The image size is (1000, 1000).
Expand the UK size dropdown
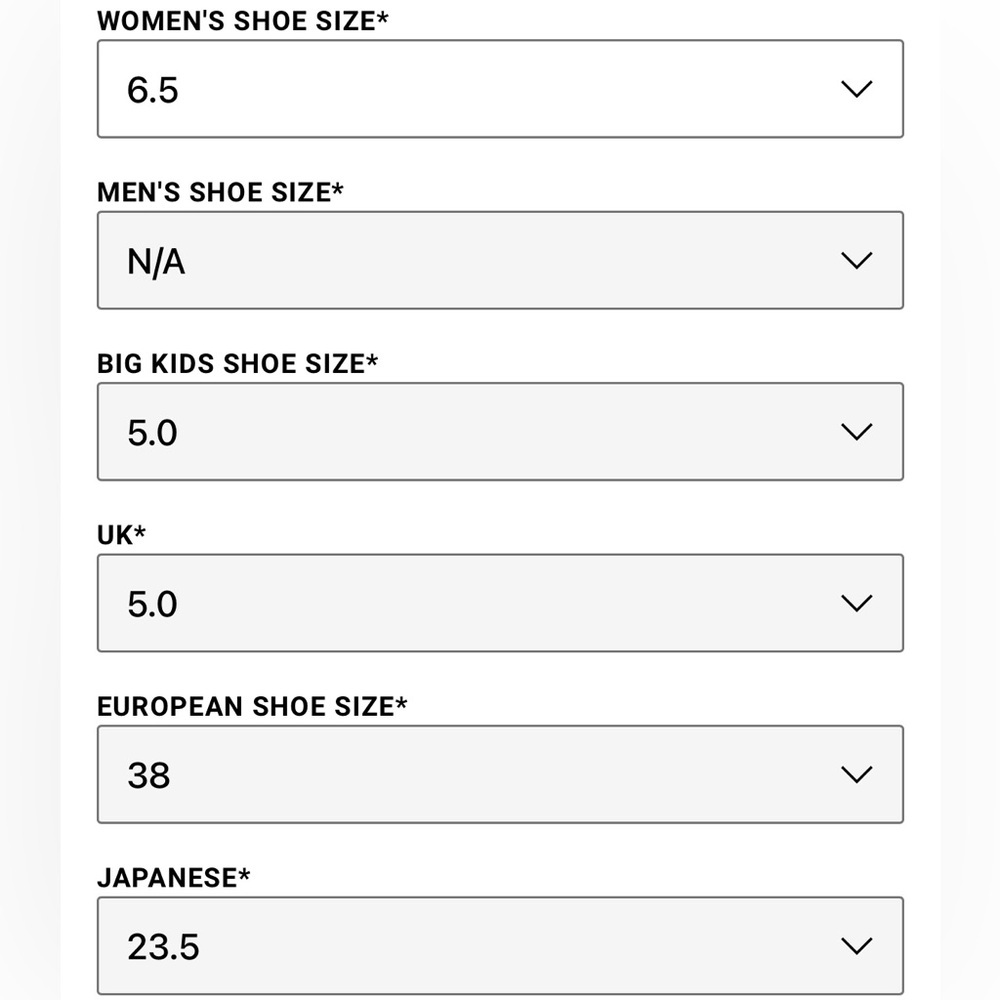click(x=498, y=603)
